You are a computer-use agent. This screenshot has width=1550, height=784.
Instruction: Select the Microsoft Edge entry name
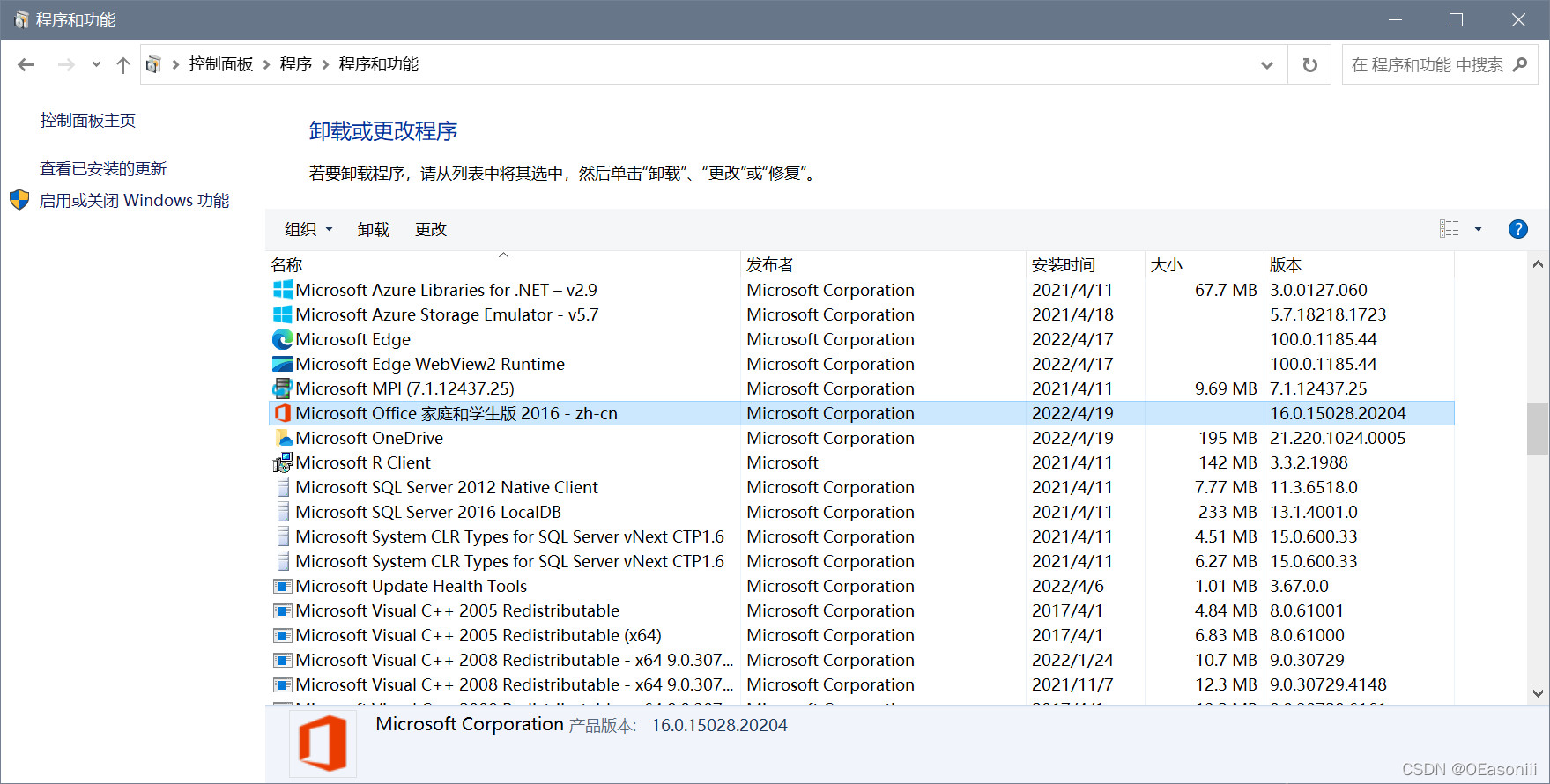tap(352, 339)
